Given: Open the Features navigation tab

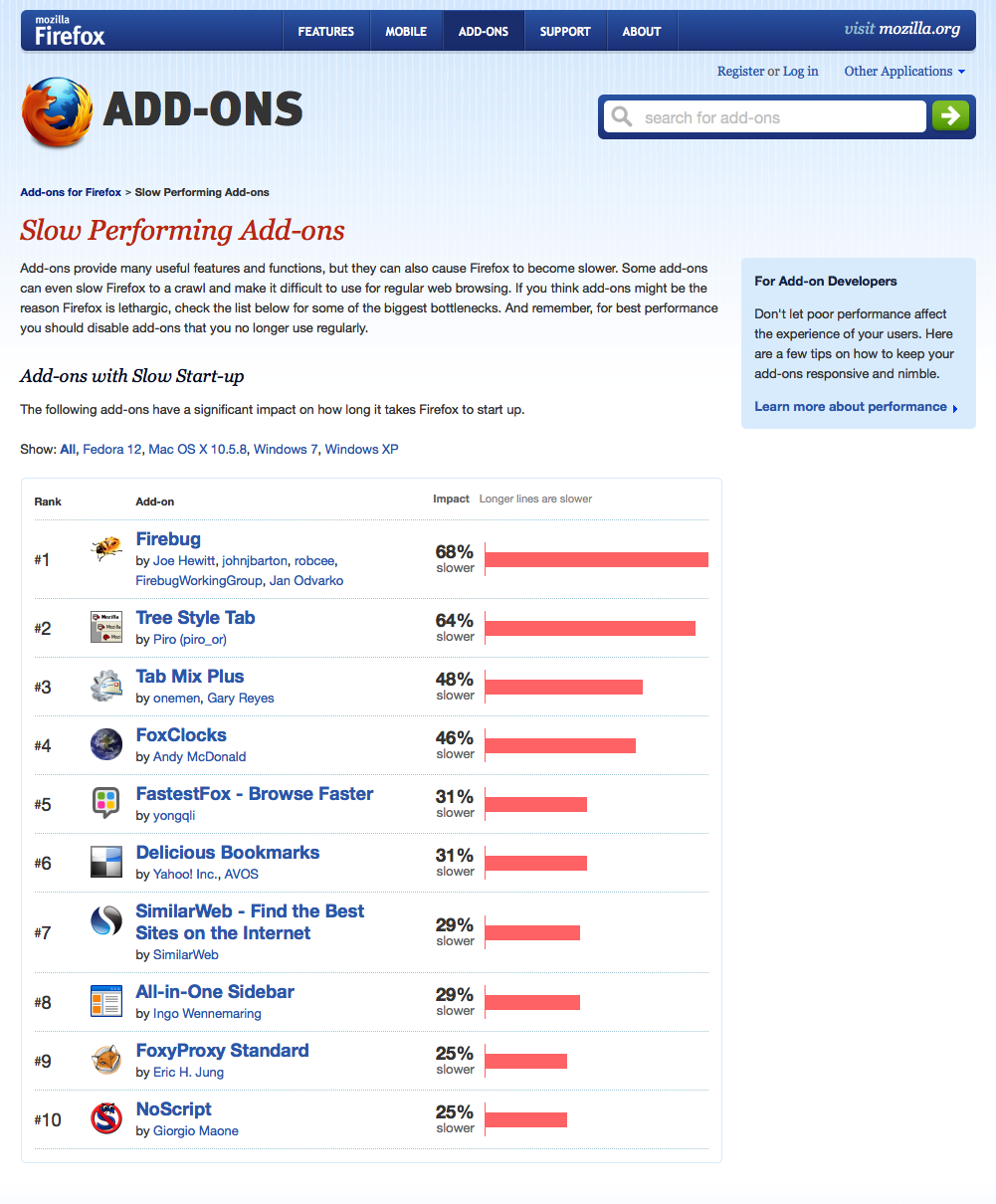Looking at the screenshot, I should pyautogui.click(x=325, y=32).
